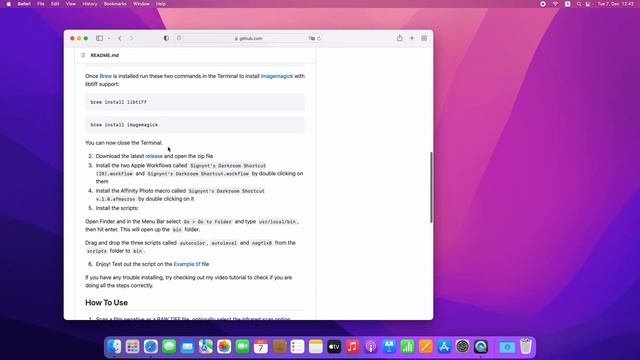Reload the page with the refresh icon
The width and height of the screenshot is (640, 360).
pyautogui.click(x=319, y=38)
